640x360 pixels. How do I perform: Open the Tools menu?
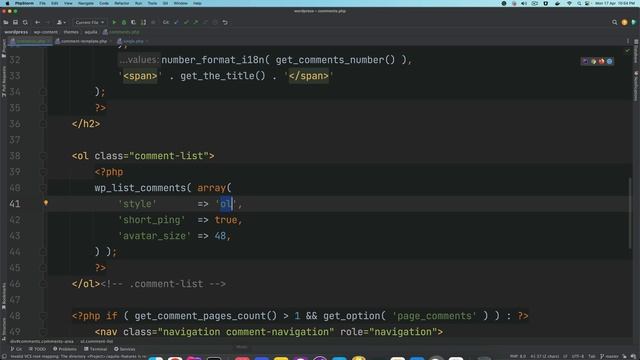coord(152,3)
